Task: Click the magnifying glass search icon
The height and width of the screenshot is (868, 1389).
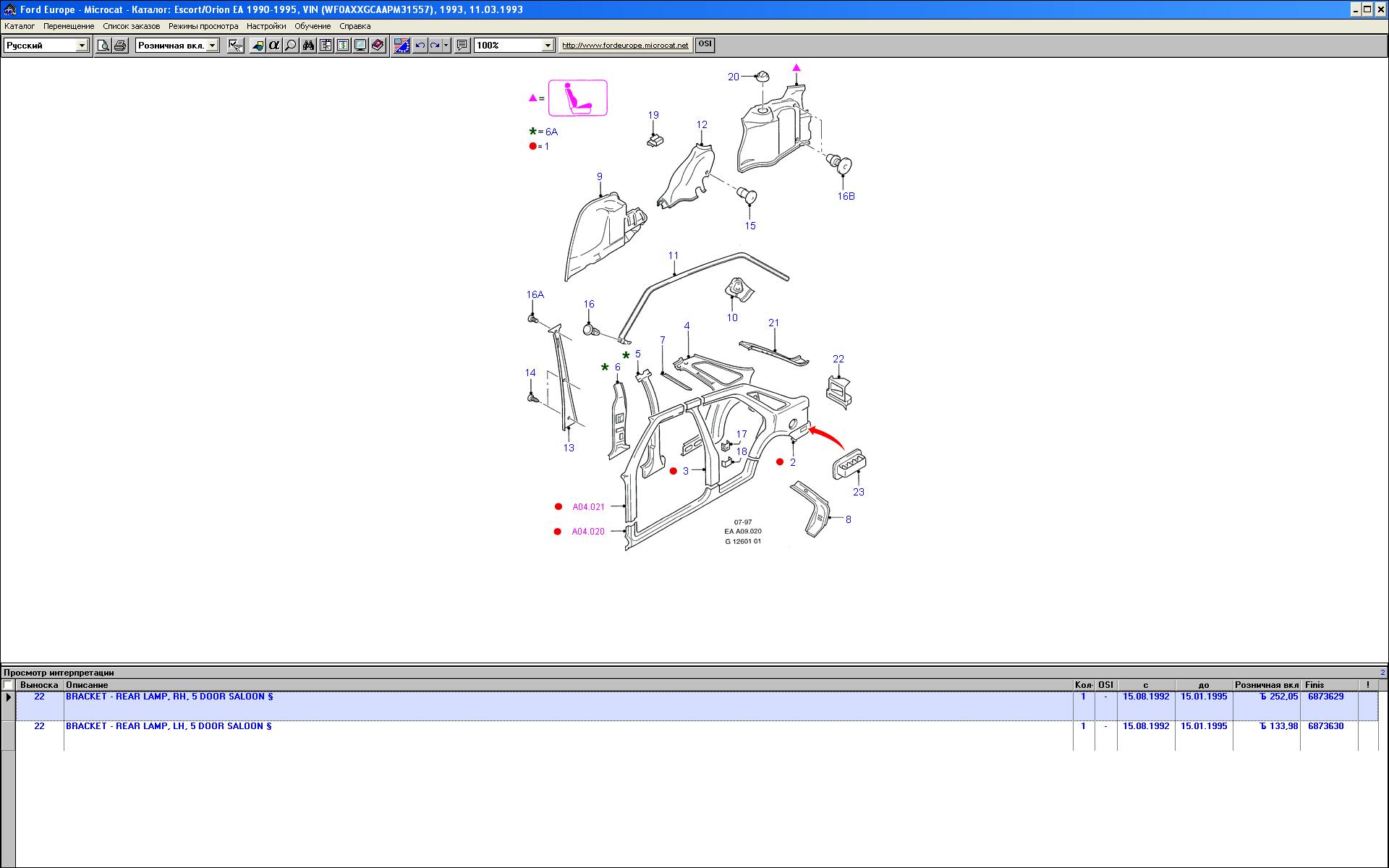Action: coord(291,46)
